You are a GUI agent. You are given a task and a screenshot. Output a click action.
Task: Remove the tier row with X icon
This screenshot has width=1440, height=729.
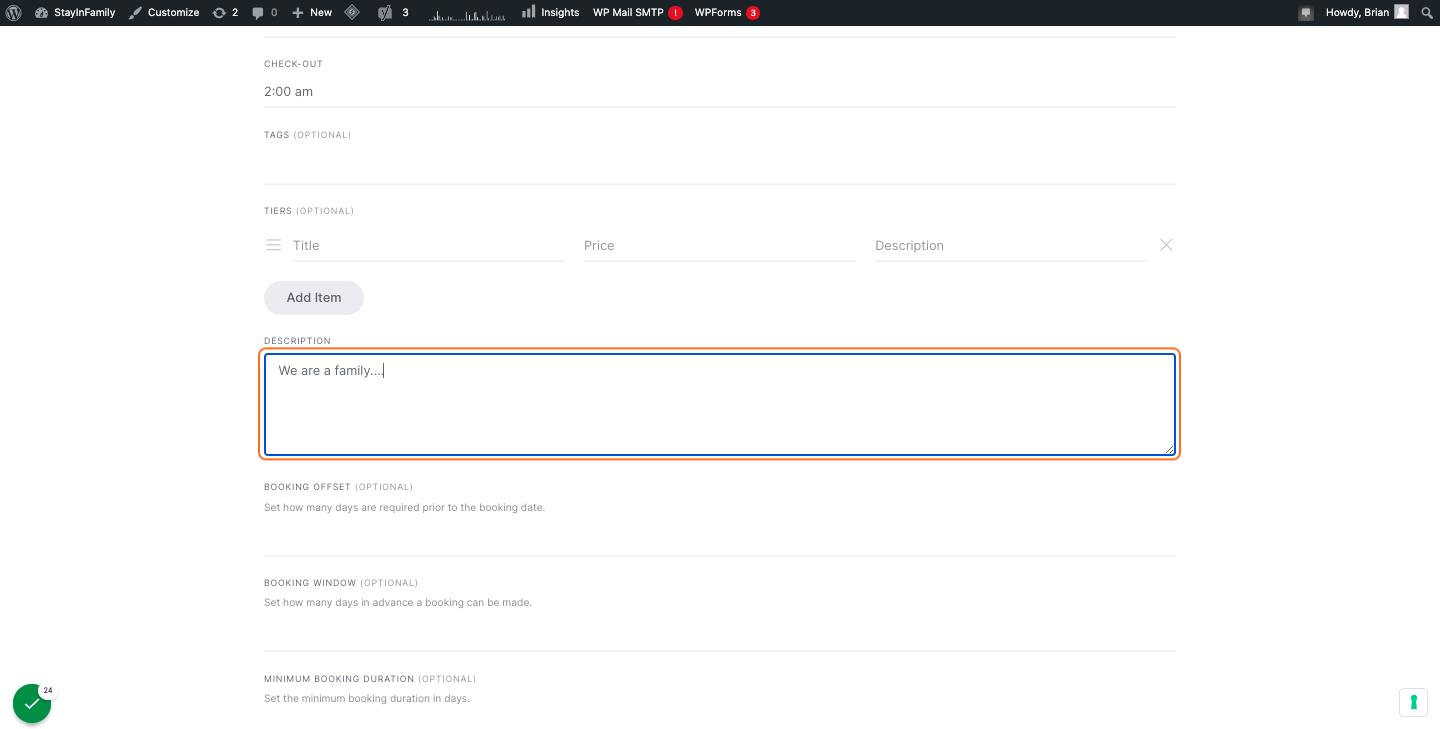(x=1166, y=245)
